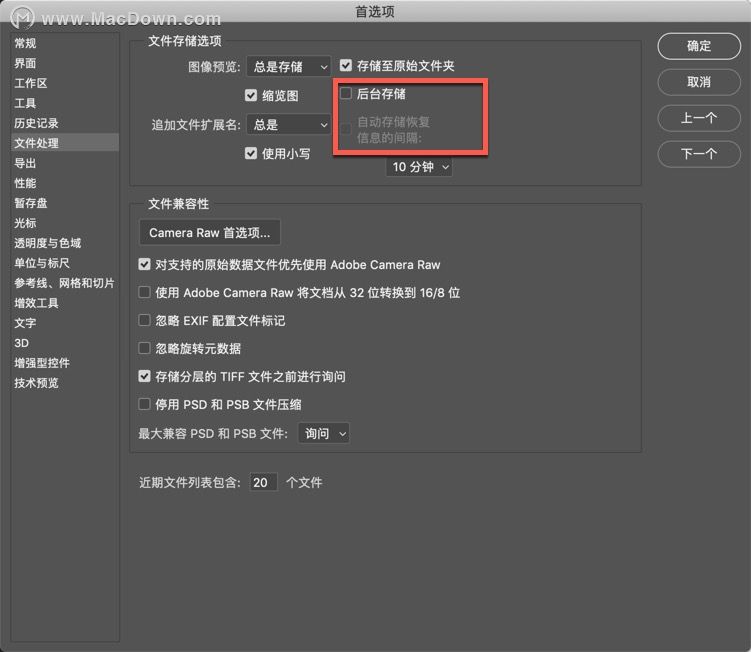Select 参考线、网格和切片 category

point(64,283)
